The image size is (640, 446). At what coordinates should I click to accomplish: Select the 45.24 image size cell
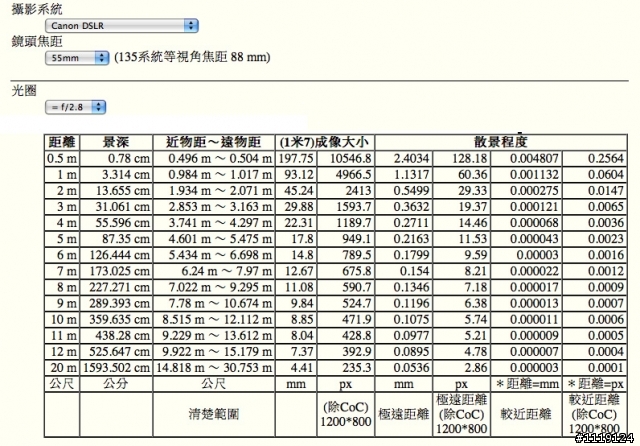(296, 191)
